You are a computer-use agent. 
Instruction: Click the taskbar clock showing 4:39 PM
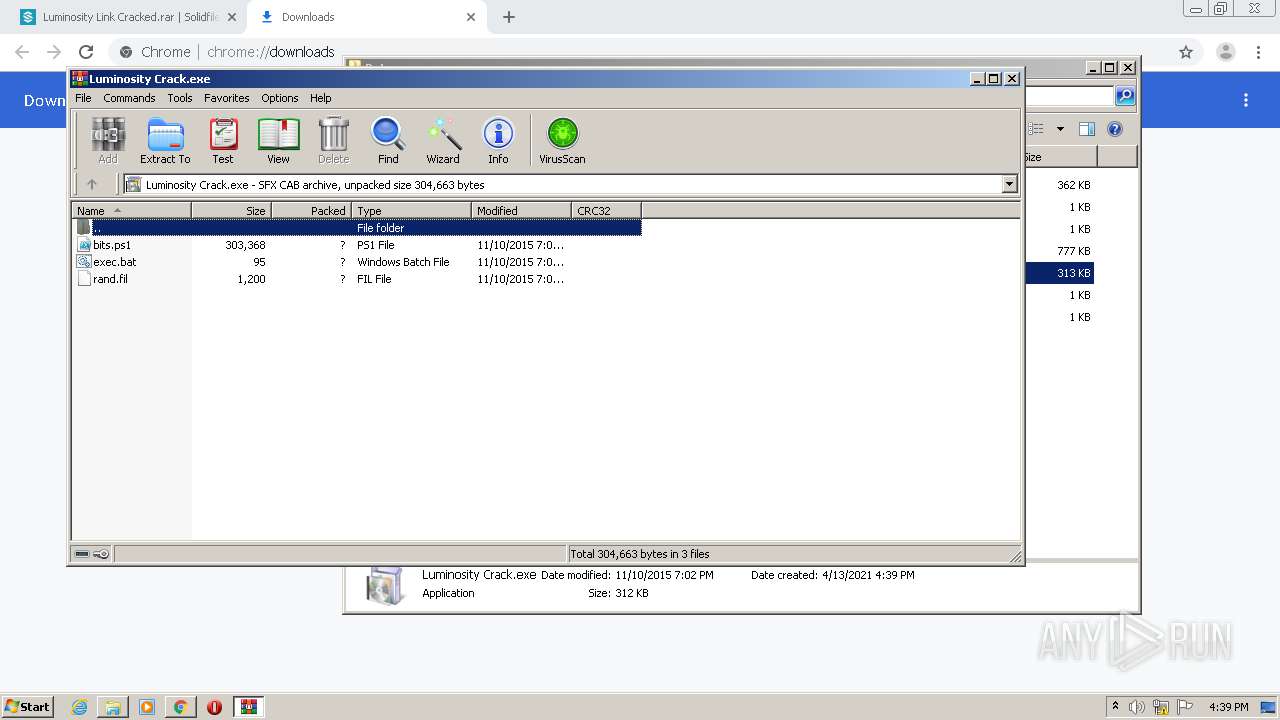[x=1228, y=707]
